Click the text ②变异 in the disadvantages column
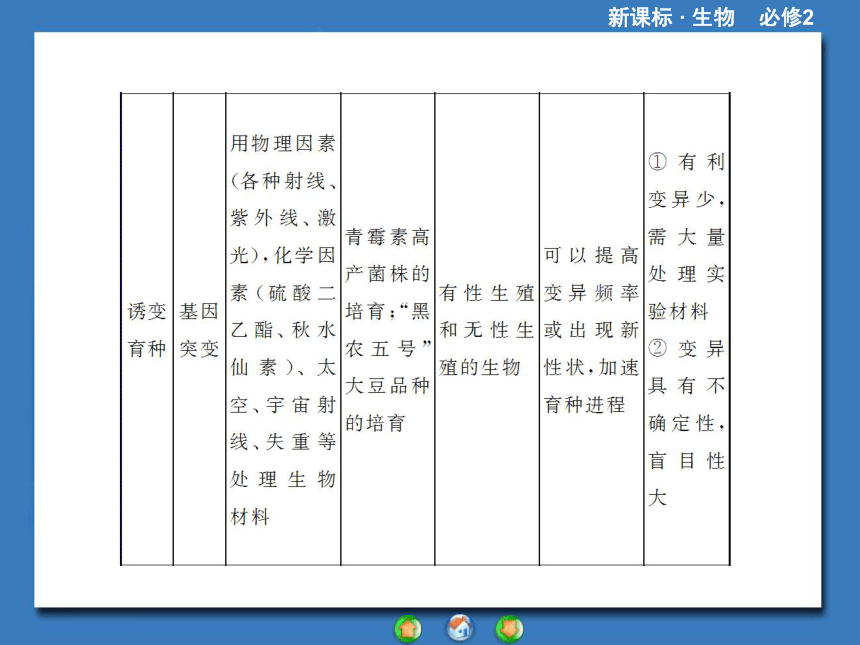This screenshot has height=645, width=860. pyautogui.click(x=686, y=349)
